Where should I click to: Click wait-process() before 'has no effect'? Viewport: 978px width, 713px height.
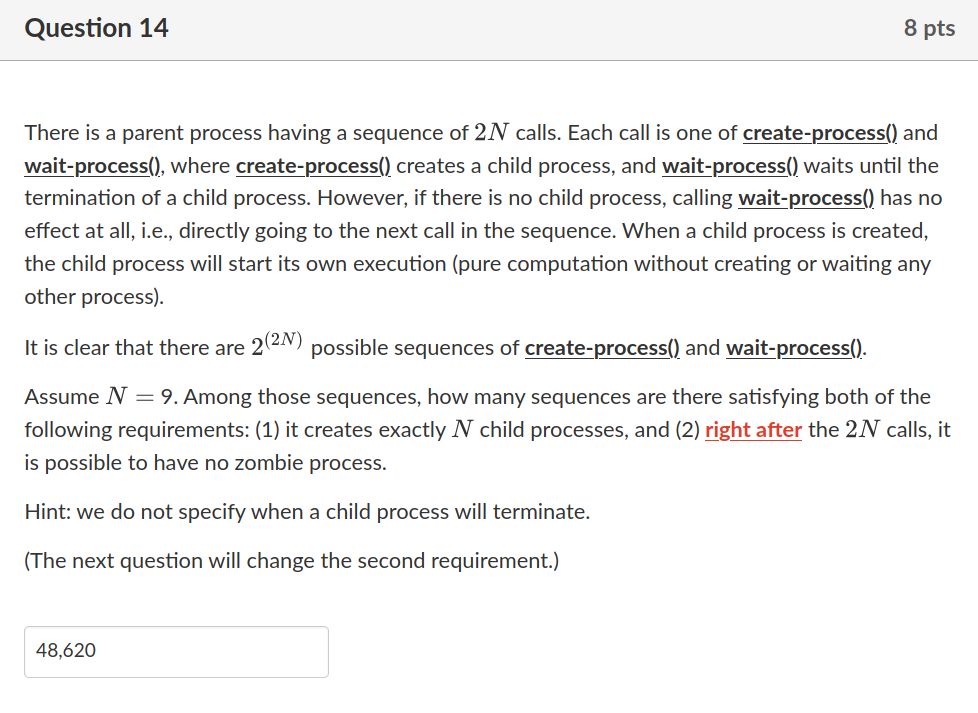[806, 198]
